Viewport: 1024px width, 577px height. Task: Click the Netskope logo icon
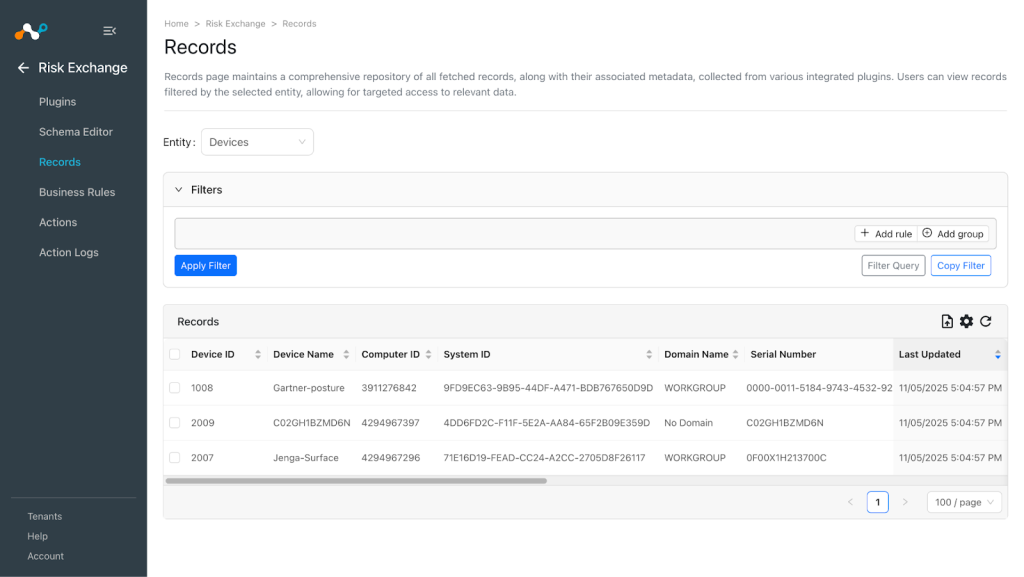pyautogui.click(x=31, y=31)
